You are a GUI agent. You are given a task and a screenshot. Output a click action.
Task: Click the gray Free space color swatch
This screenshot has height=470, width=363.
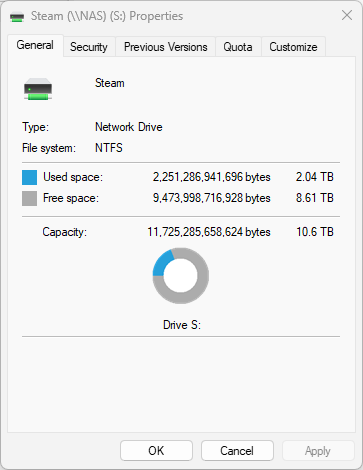click(x=29, y=198)
